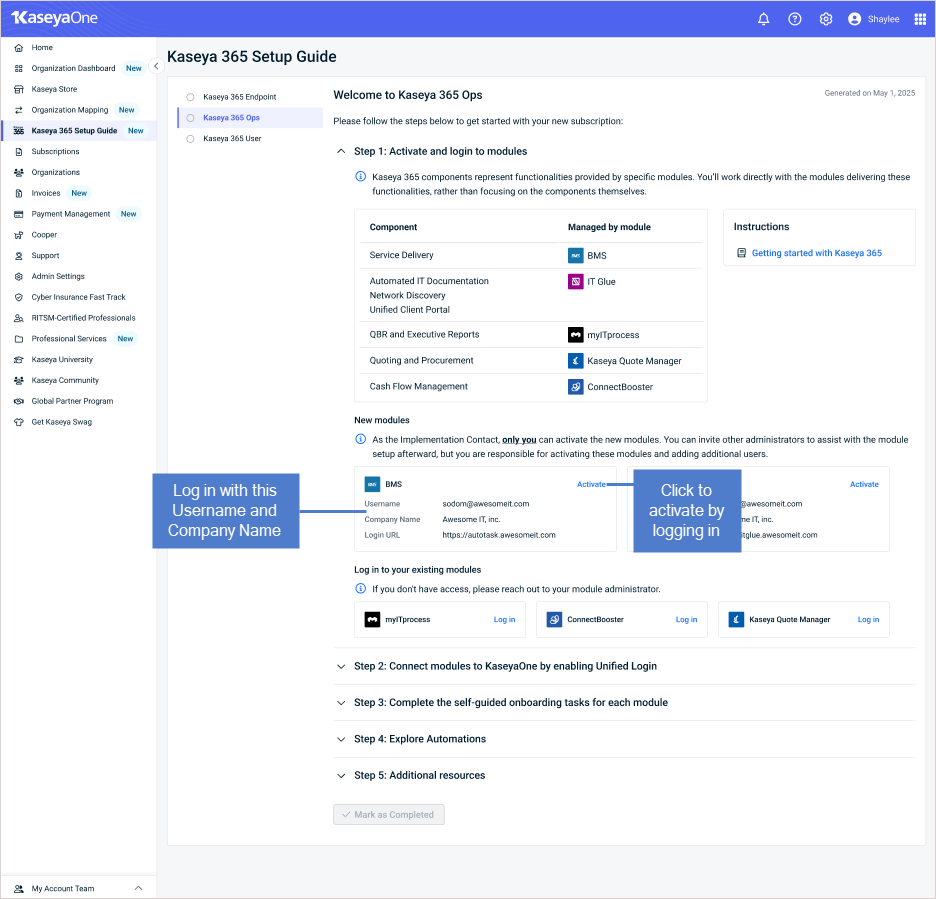Click the Kaseya University graduation cap icon
Screen dimensions: 936x899
point(19,360)
